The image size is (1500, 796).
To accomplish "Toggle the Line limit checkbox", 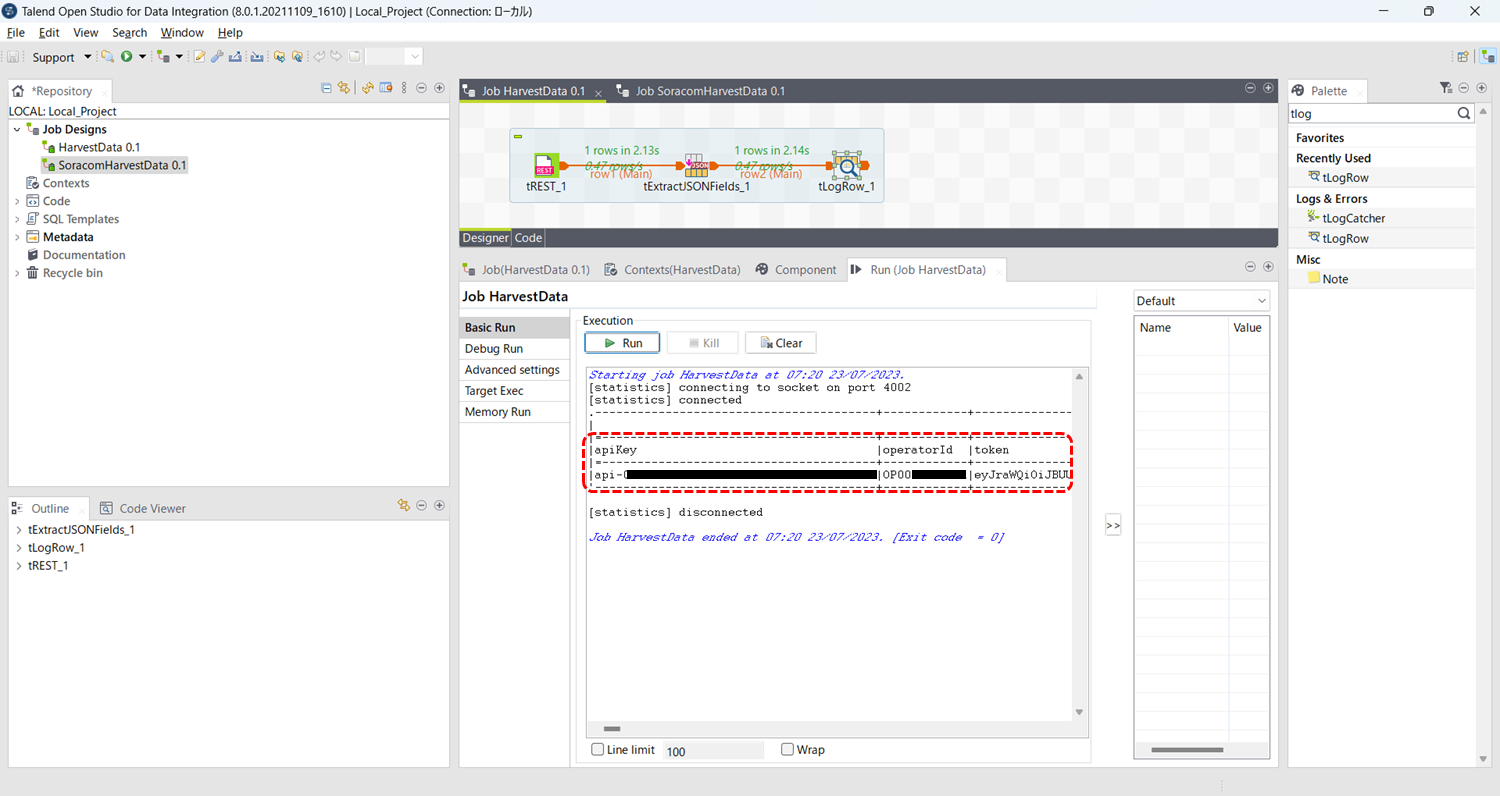I will tap(598, 749).
